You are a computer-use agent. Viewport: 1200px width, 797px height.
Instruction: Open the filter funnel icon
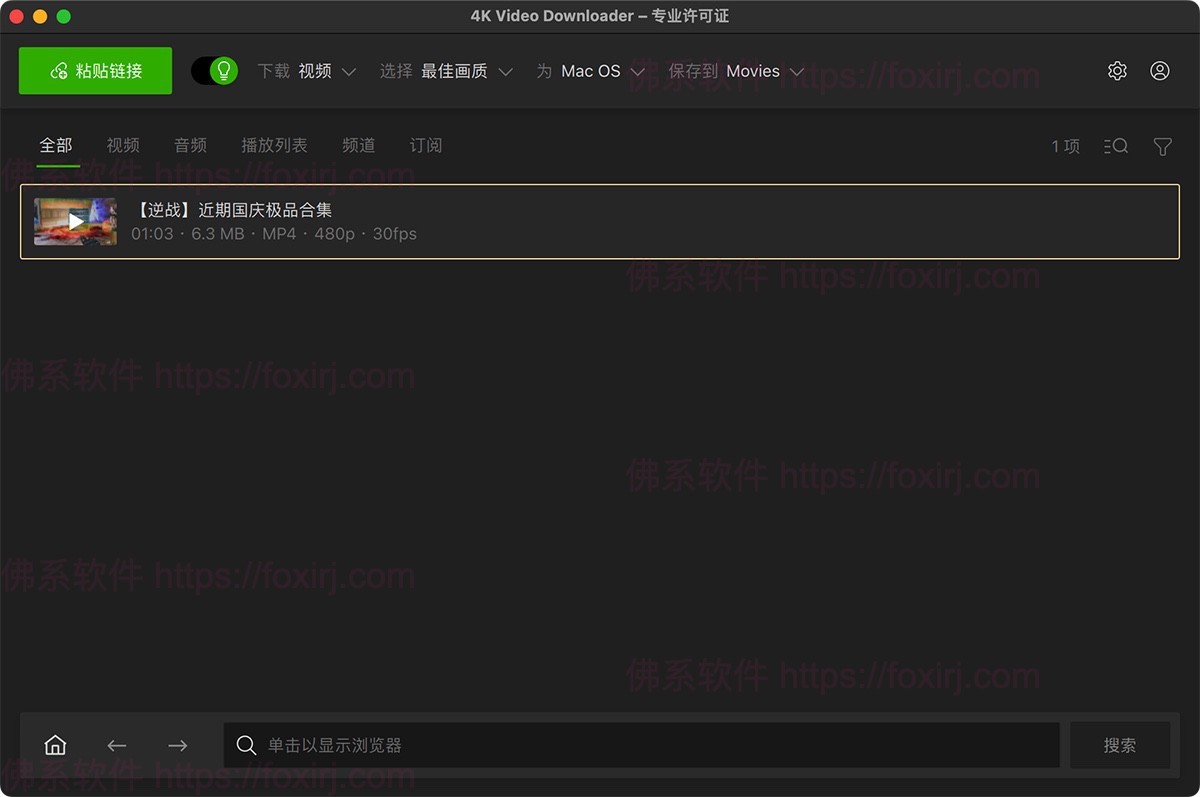click(x=1162, y=146)
